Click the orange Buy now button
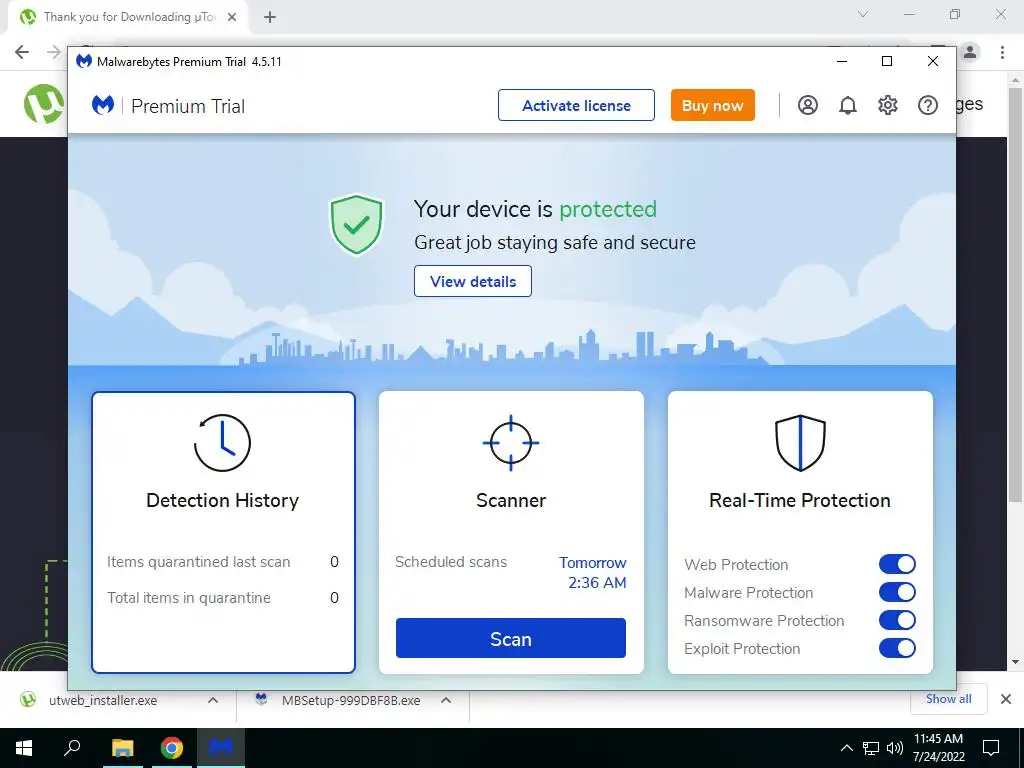Image resolution: width=1024 pixels, height=768 pixels. (712, 105)
